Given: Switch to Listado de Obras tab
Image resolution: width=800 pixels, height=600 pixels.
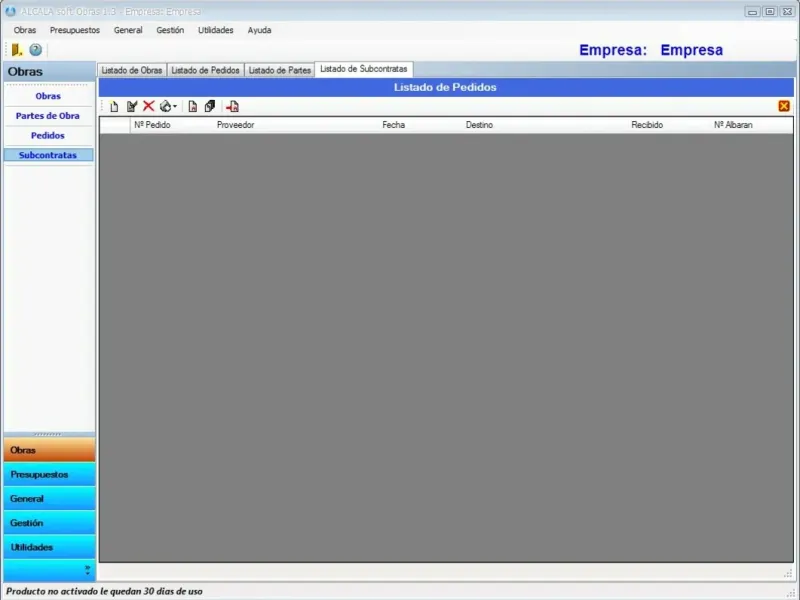Looking at the screenshot, I should [x=132, y=70].
